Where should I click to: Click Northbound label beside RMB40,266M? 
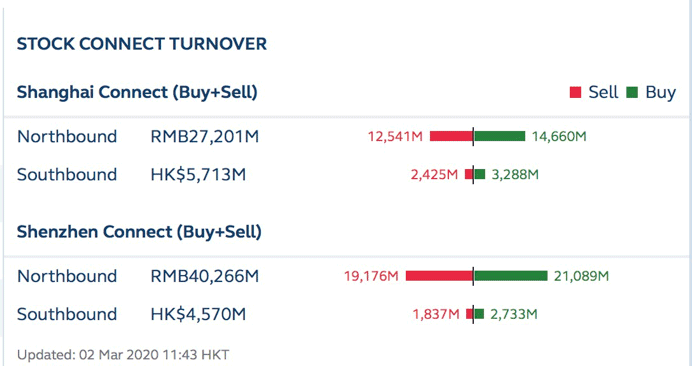(67, 276)
